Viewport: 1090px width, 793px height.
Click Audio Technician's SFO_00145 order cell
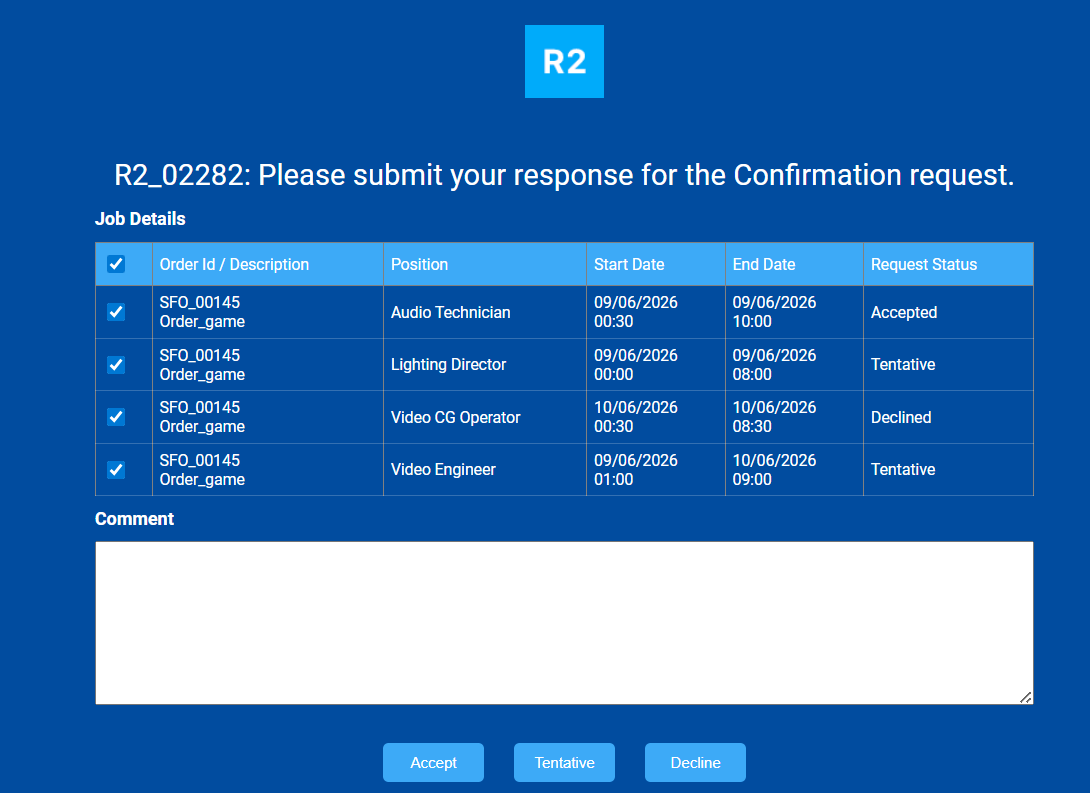click(268, 312)
